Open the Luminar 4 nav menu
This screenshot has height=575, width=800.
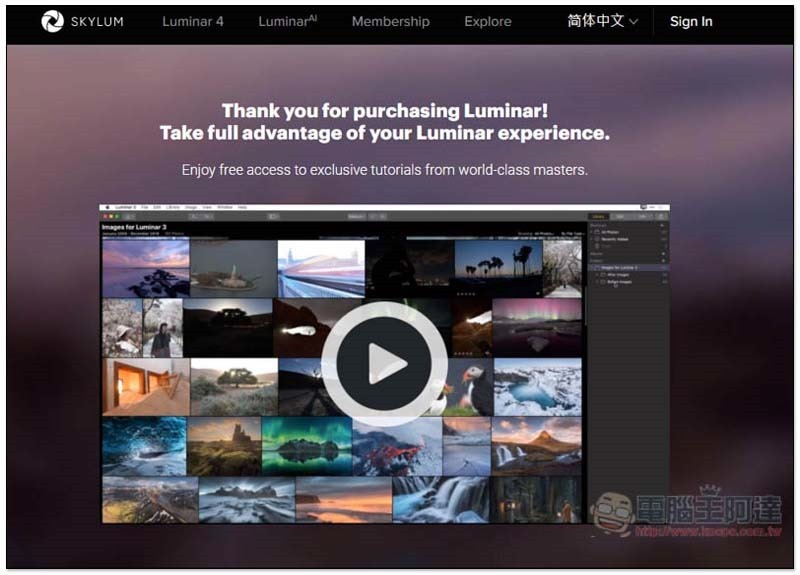point(193,21)
